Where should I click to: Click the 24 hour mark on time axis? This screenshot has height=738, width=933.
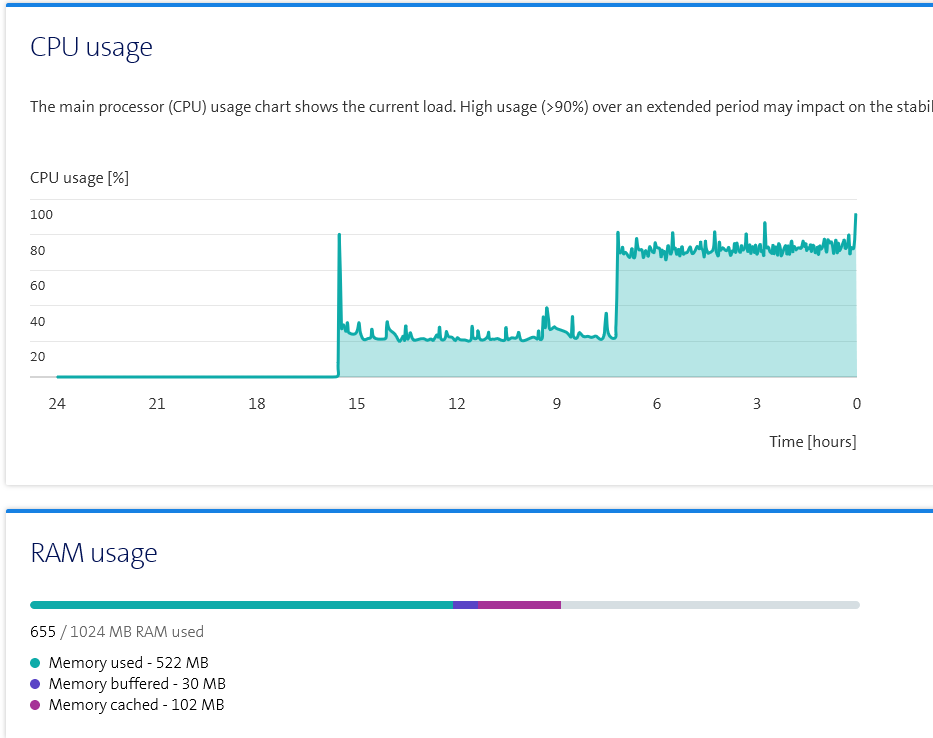click(57, 404)
